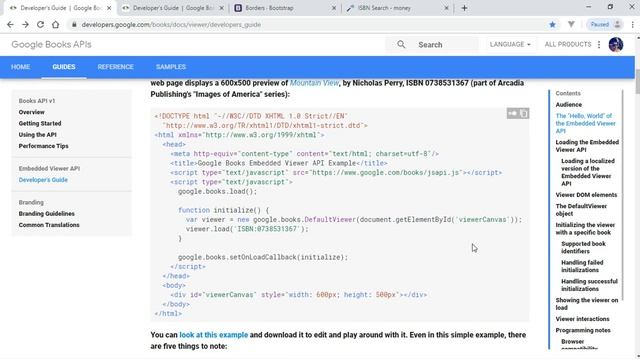Open a new browser tab
Viewport: 640px width, 360px height.
464,8
